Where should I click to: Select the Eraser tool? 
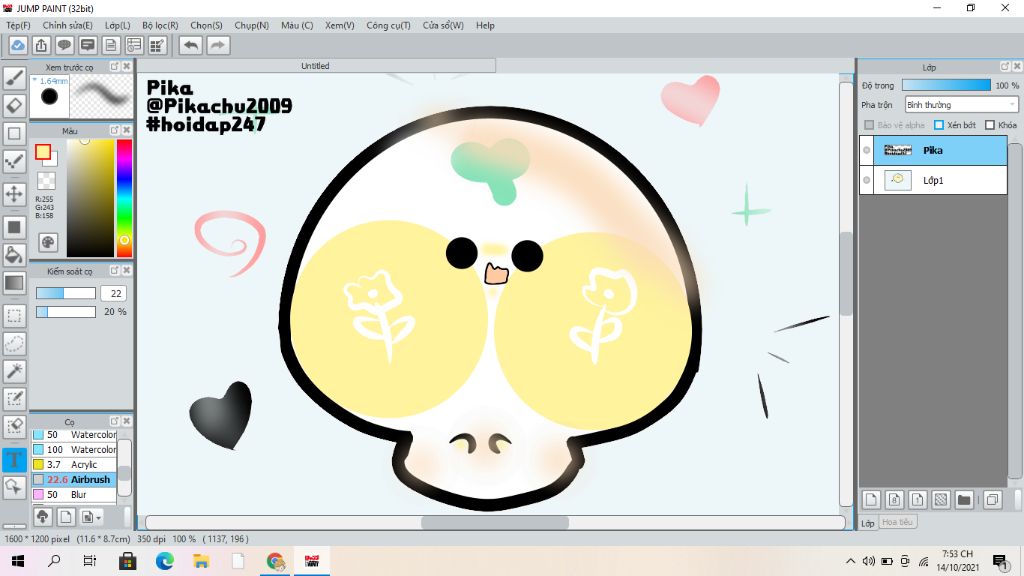point(14,105)
